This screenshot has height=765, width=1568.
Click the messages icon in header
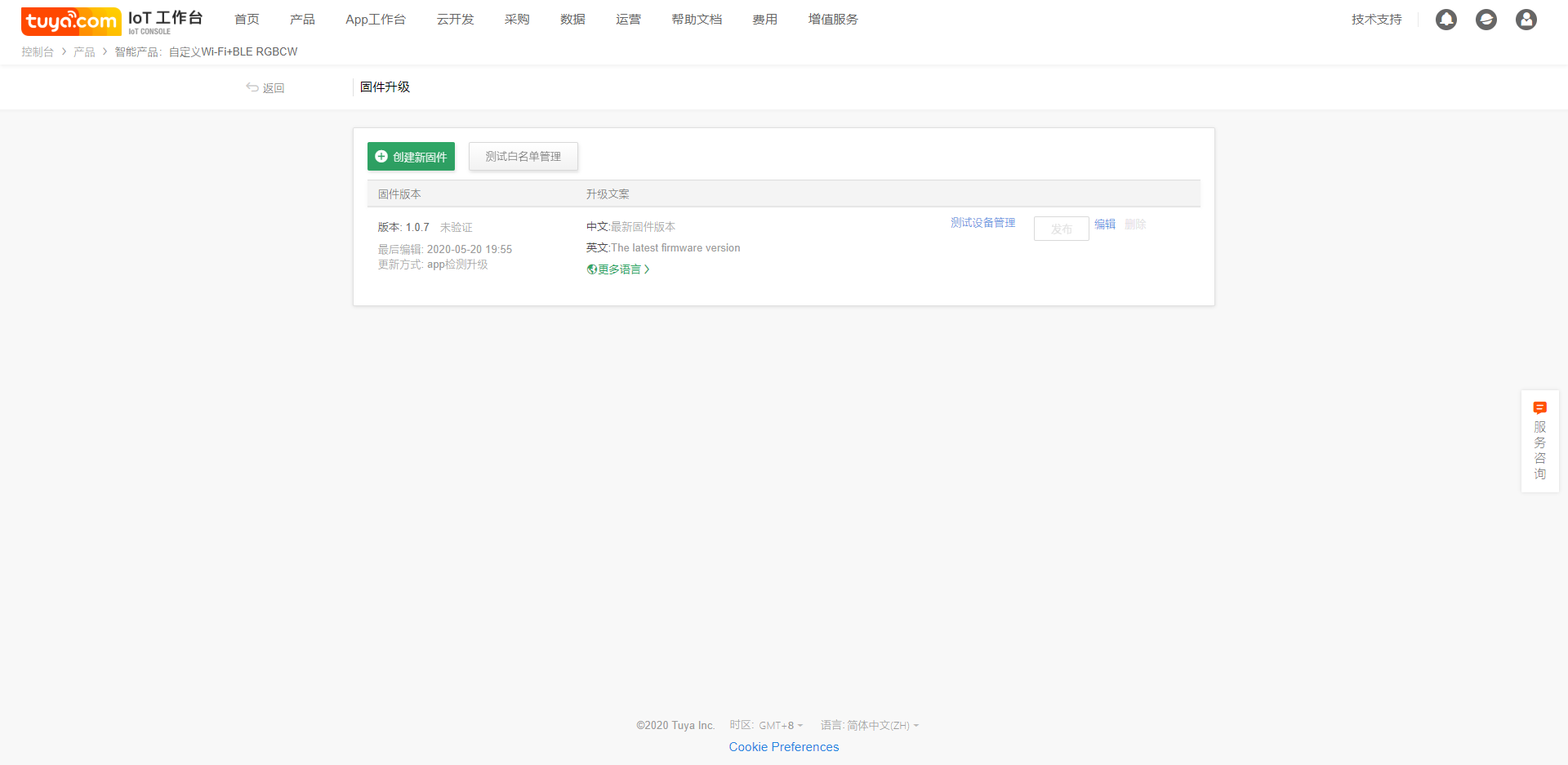(1486, 20)
